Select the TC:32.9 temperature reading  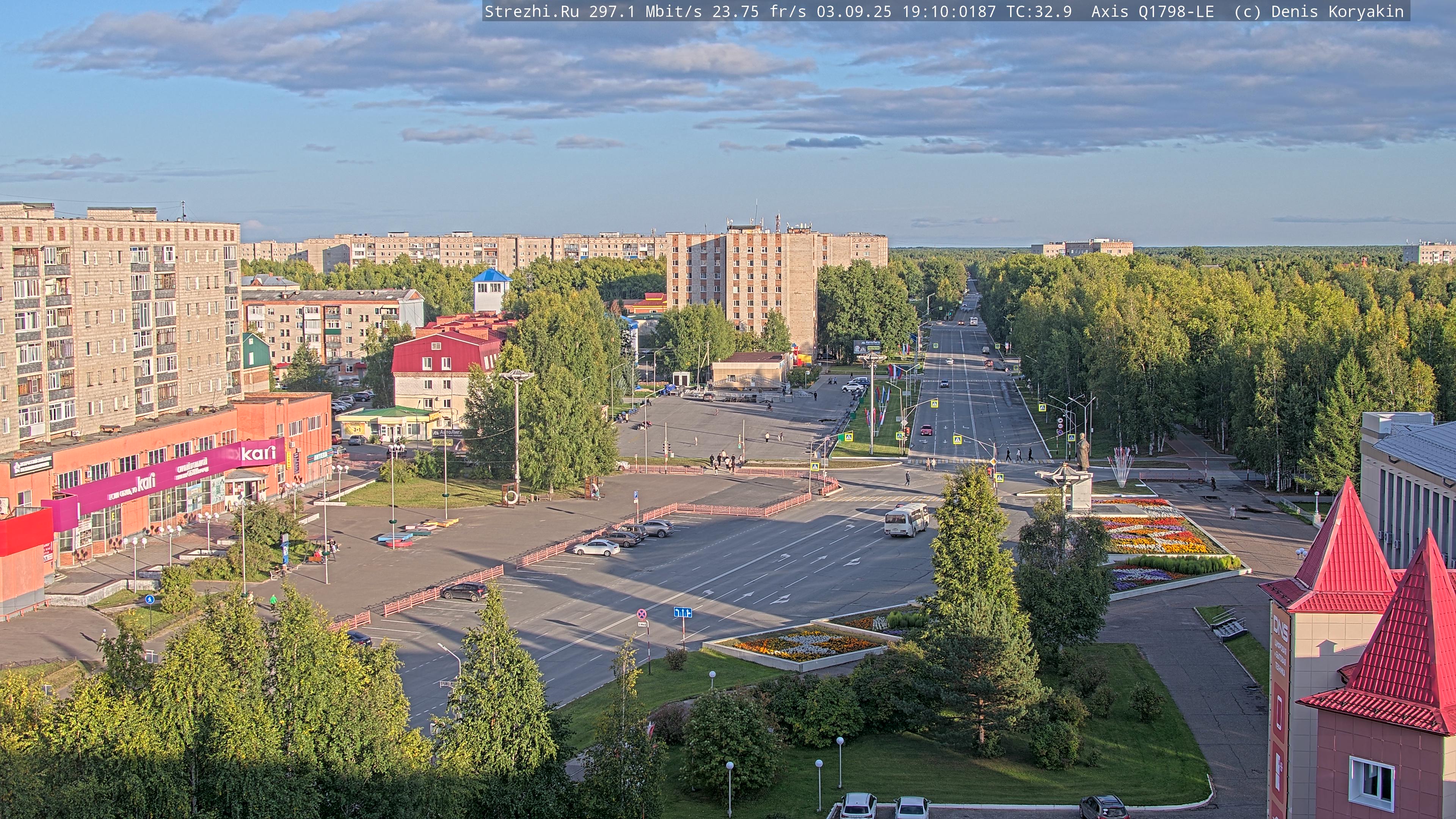click(1039, 11)
